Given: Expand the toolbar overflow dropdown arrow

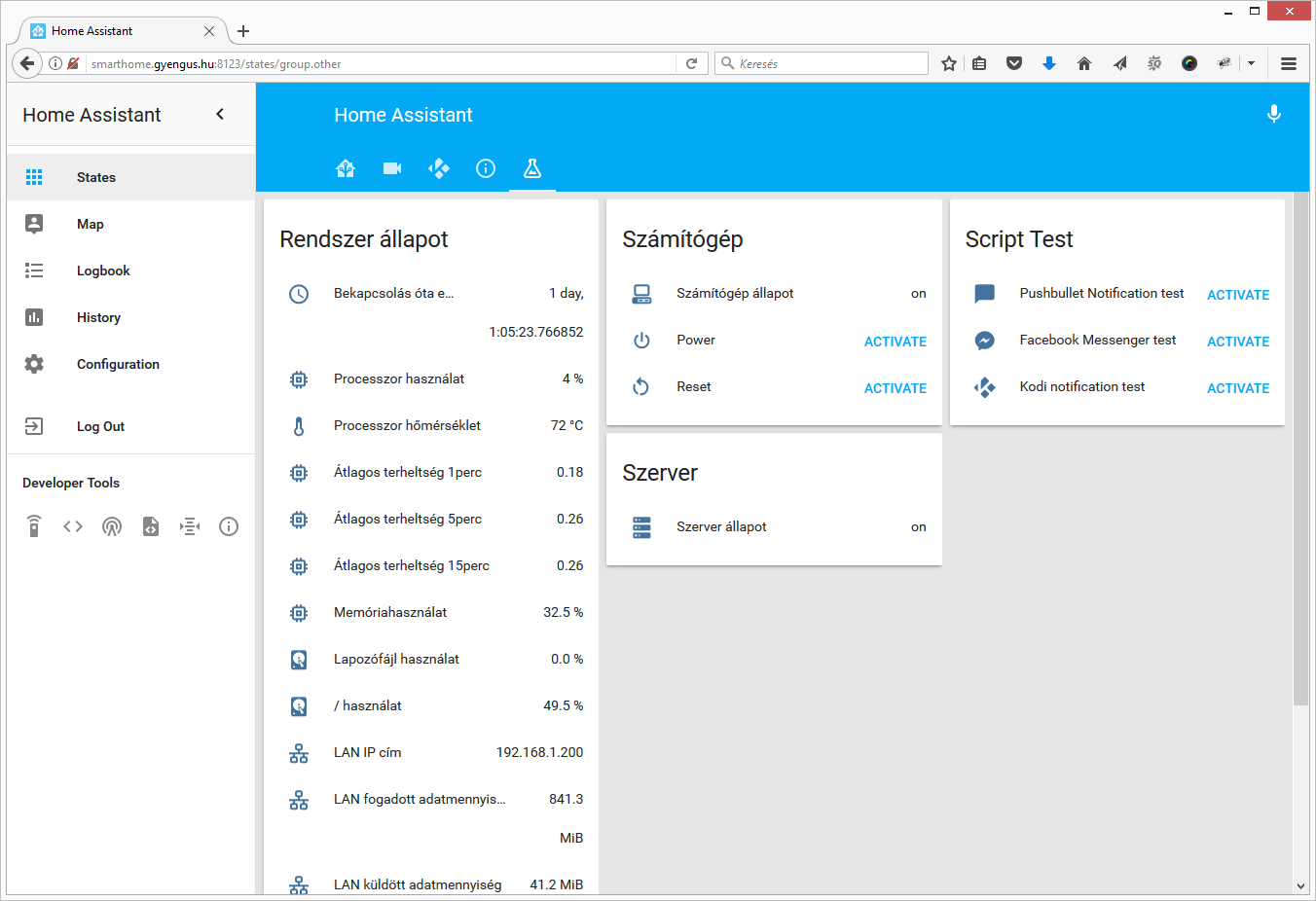Looking at the screenshot, I should pyautogui.click(x=1251, y=63).
